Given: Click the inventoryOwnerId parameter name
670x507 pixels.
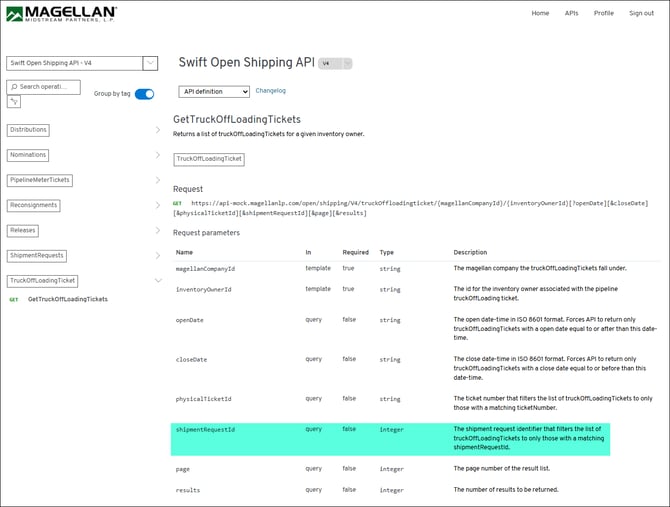Looking at the screenshot, I should [x=203, y=290].
